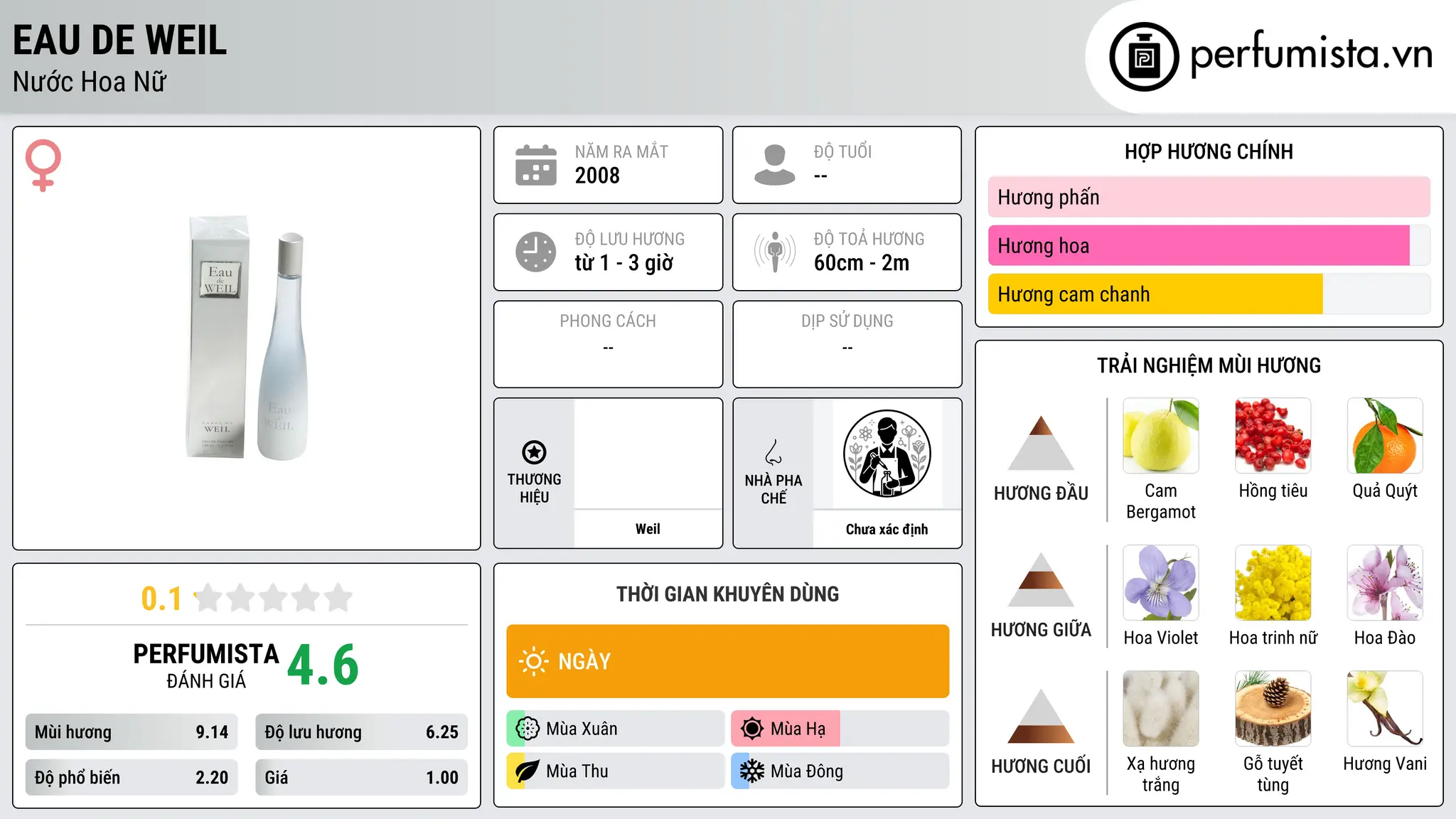Image resolution: width=1456 pixels, height=819 pixels.
Task: Open the Quả Quýt note image
Action: pyautogui.click(x=1385, y=436)
